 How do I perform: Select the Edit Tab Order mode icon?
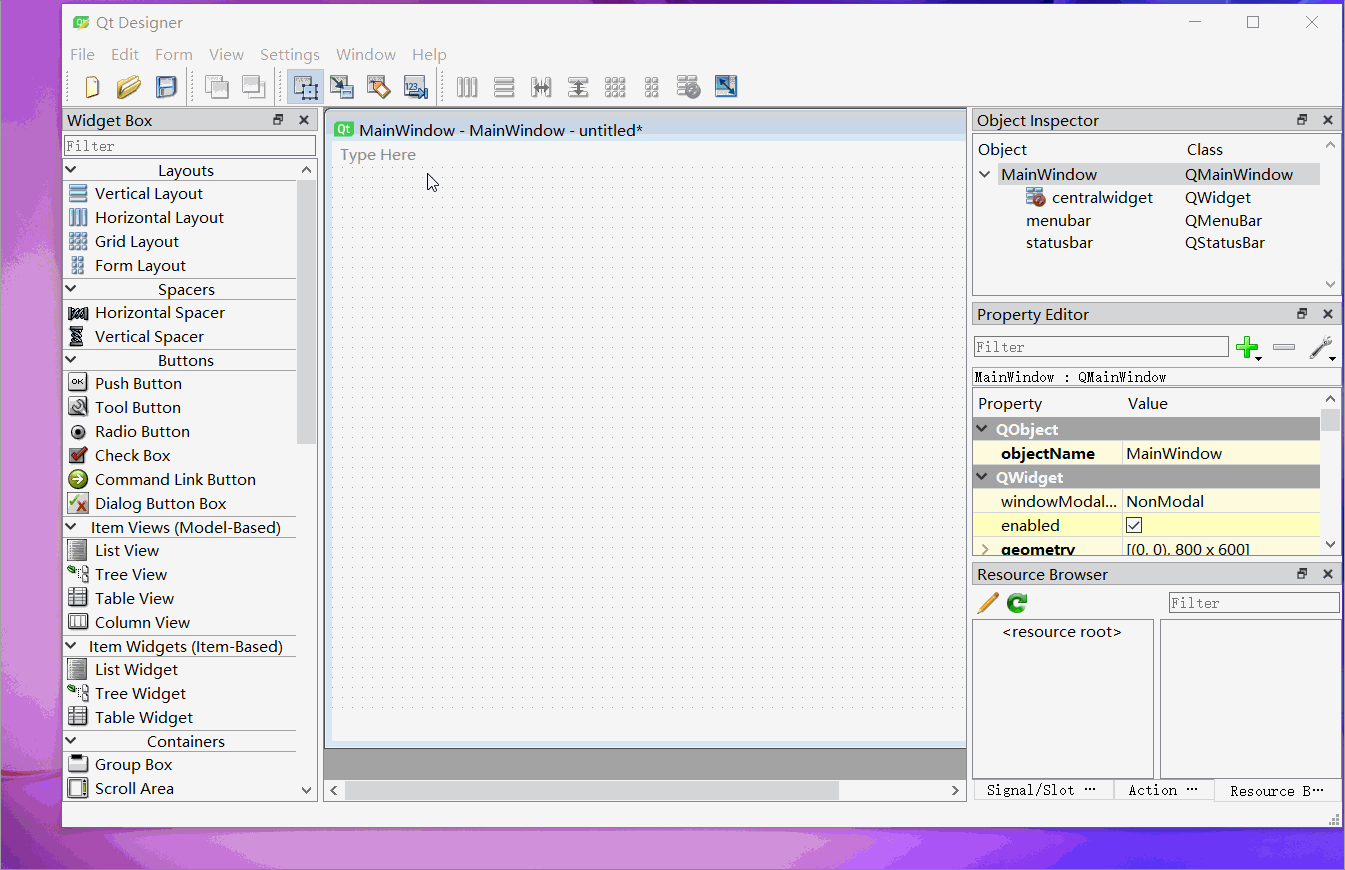pos(415,87)
